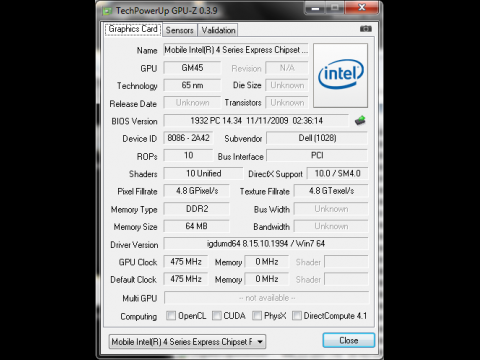This screenshot has height=360, width=480.
Task: Click the DirectX Support field 10.0 / SM4.0
Action: tap(337, 174)
